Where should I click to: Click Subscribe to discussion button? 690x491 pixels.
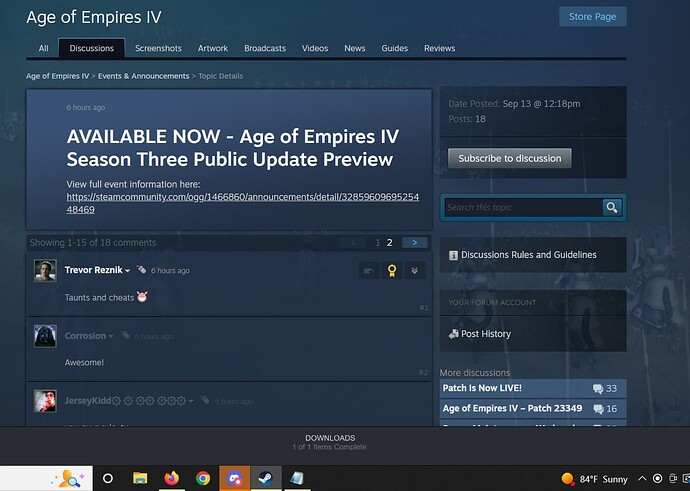[x=510, y=158]
